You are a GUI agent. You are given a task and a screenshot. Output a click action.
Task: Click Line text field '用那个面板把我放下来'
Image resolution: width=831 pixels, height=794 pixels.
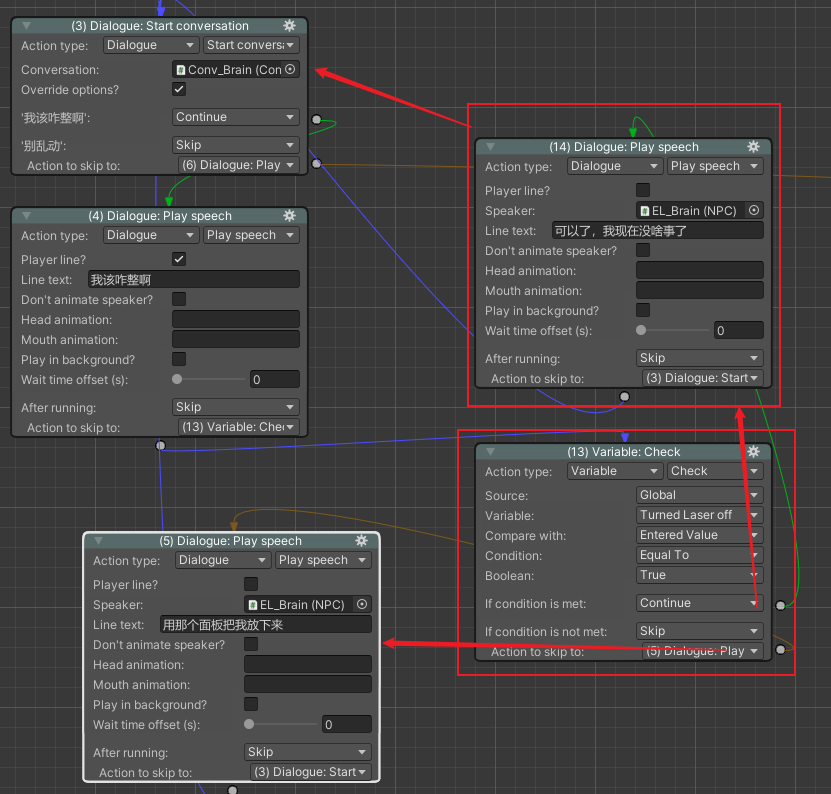(266, 624)
